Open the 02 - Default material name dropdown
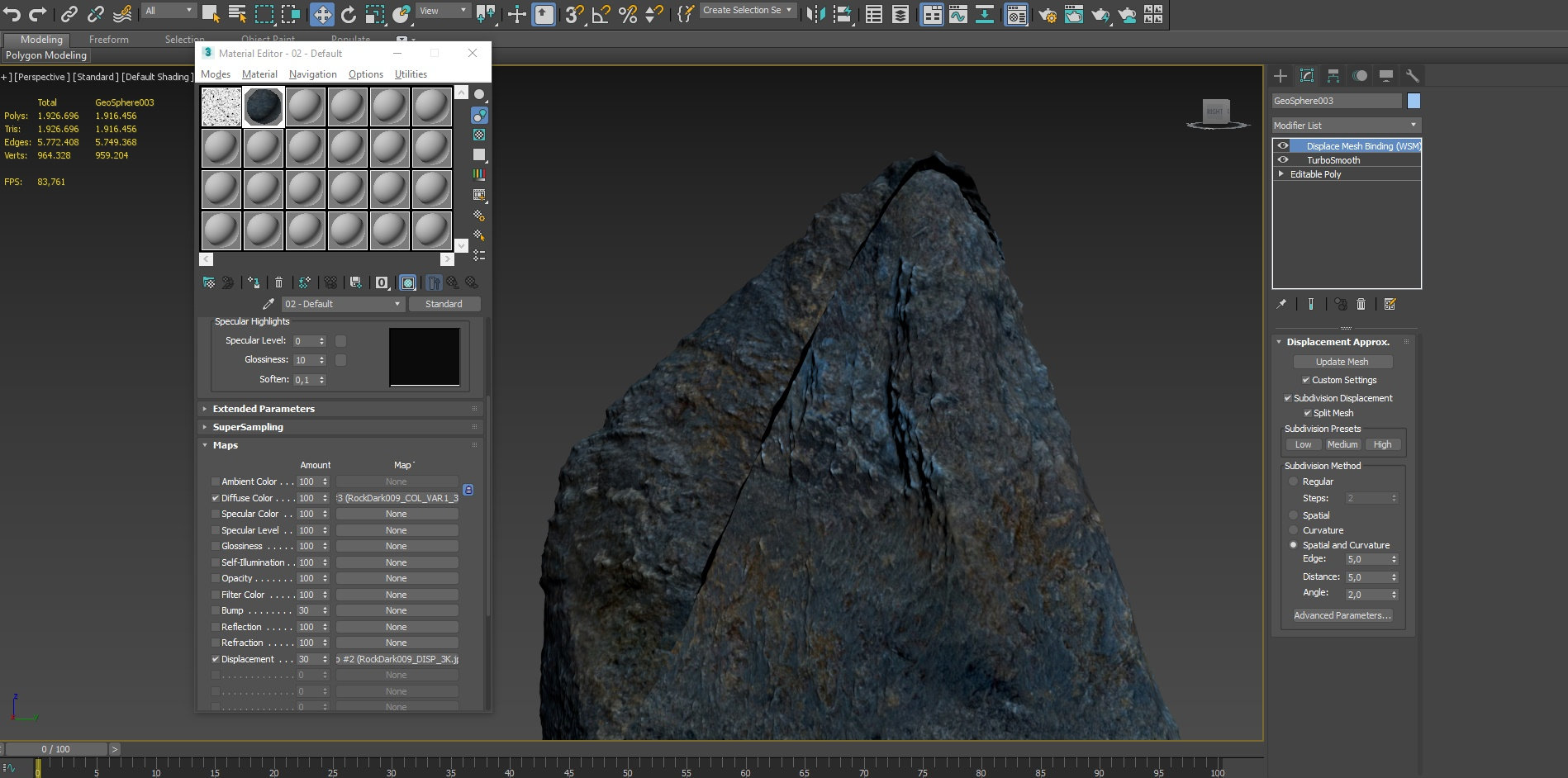This screenshot has height=778, width=1568. point(343,304)
